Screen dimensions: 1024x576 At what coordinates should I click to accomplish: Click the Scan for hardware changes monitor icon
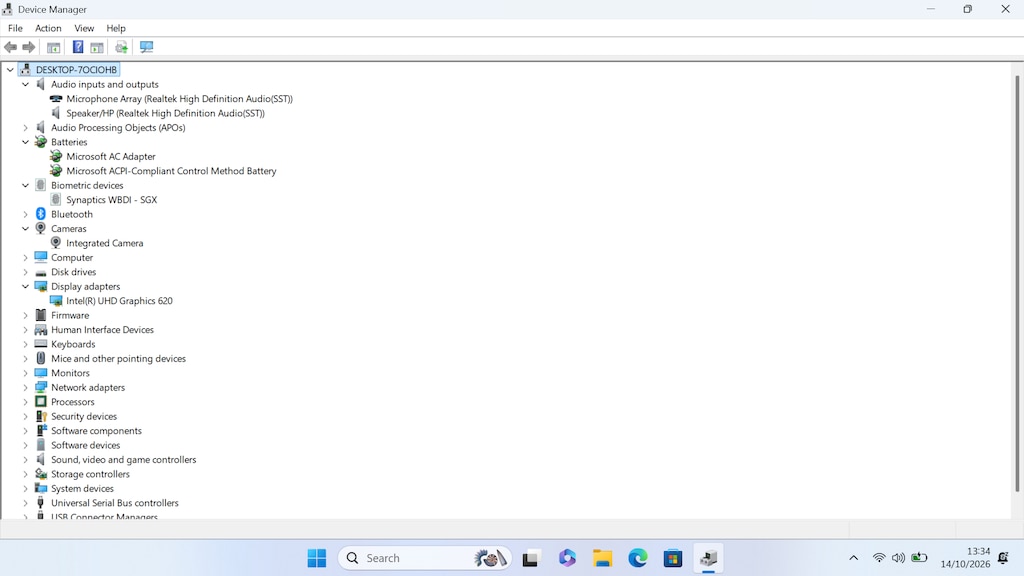pyautogui.click(x=146, y=47)
